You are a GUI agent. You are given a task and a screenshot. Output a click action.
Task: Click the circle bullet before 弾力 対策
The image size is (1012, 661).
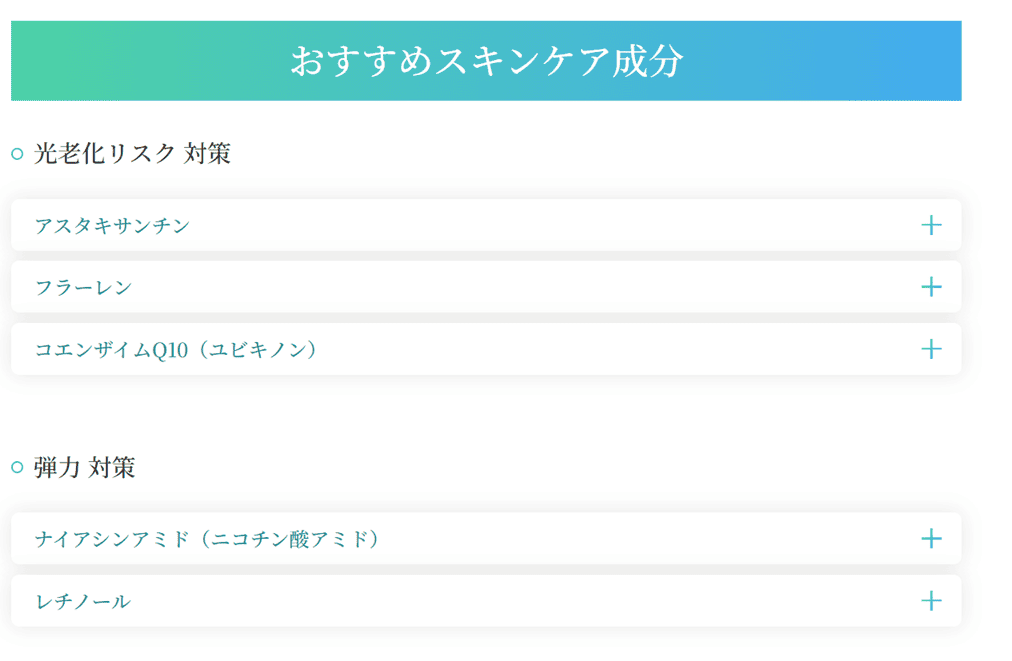coord(17,467)
